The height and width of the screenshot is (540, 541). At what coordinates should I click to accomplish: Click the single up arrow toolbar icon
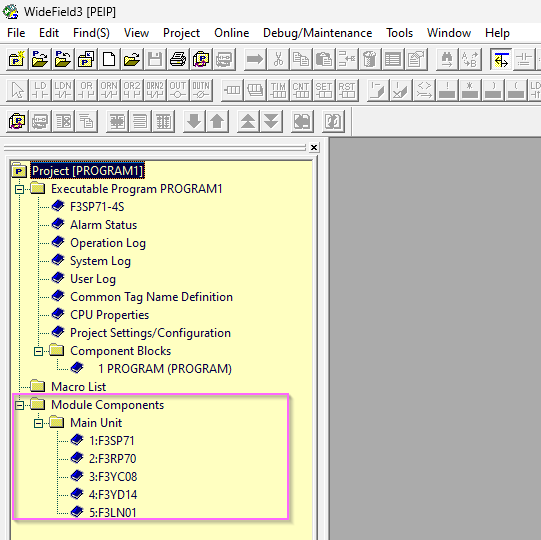pyautogui.click(x=217, y=121)
